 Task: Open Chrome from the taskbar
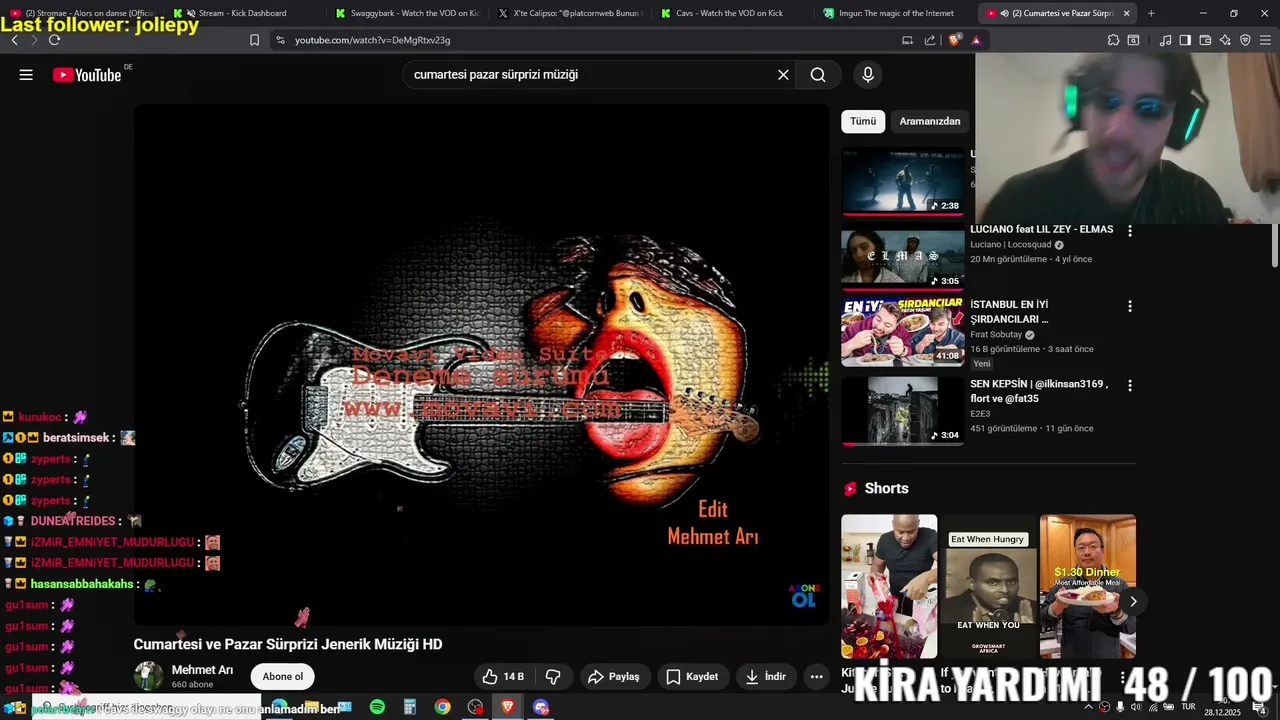442,707
